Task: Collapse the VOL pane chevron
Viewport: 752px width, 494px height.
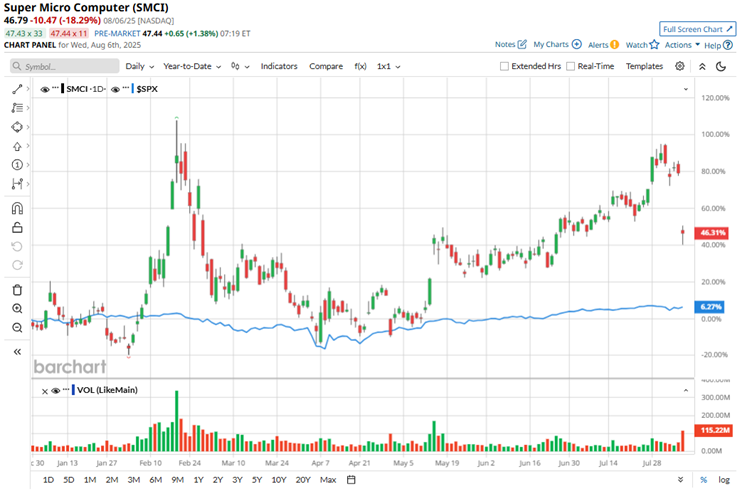Action: (x=686, y=390)
